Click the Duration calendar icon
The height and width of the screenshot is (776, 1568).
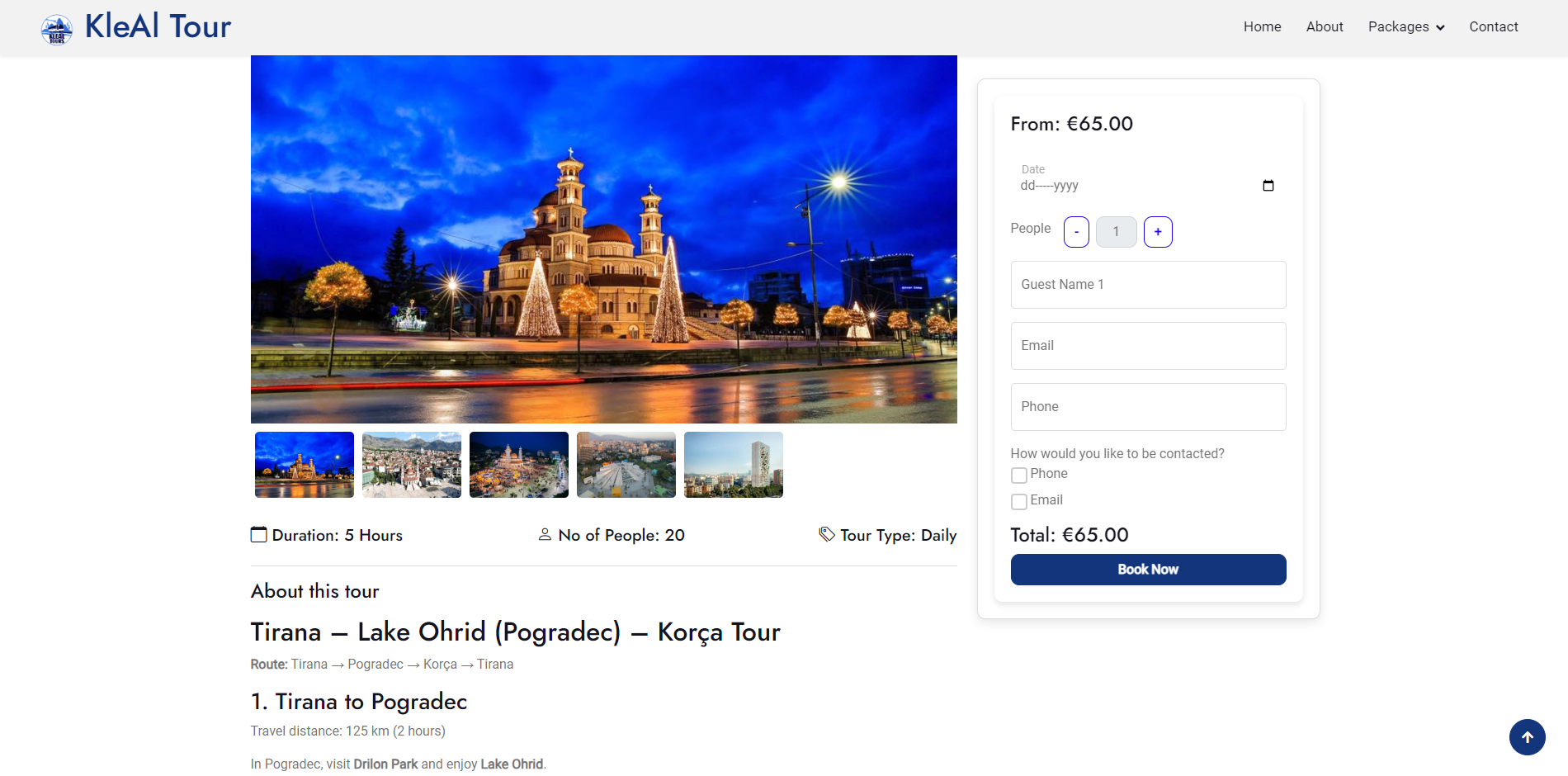click(259, 535)
